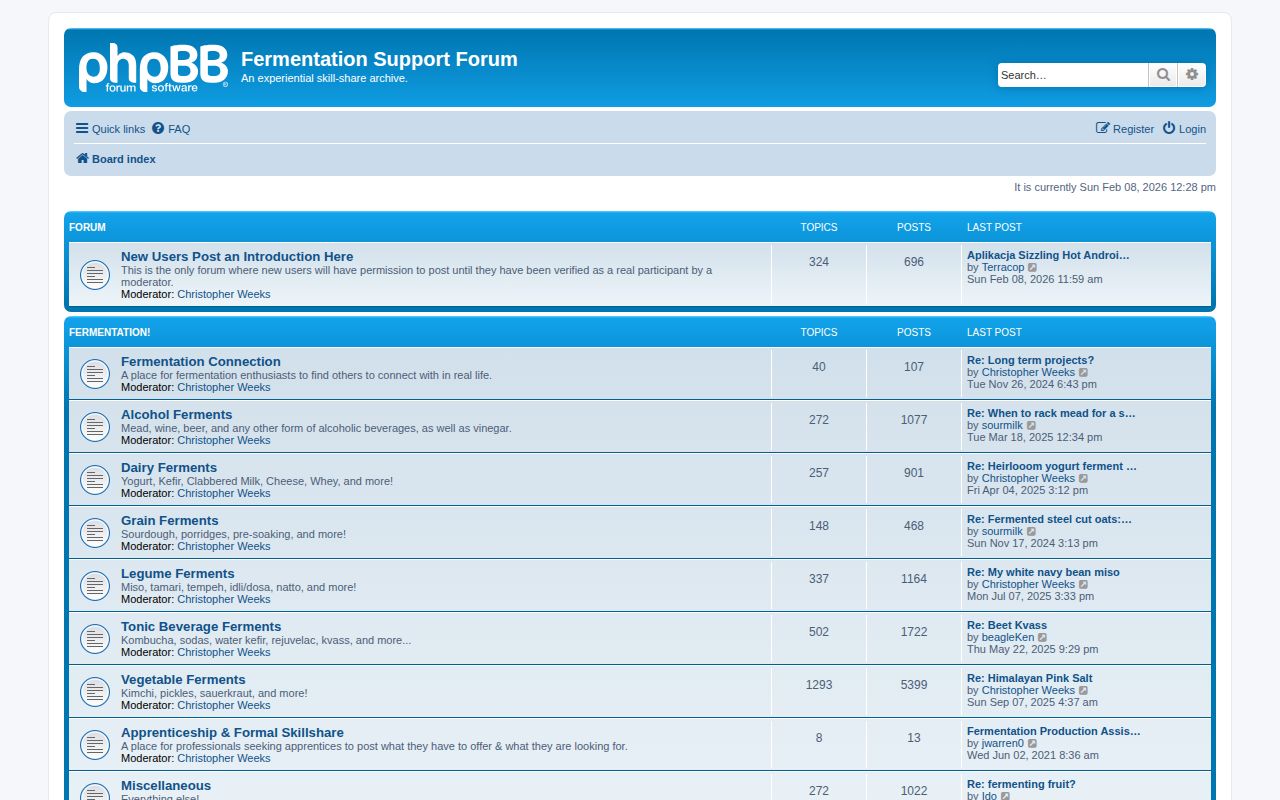Image resolution: width=1280 pixels, height=800 pixels.
Task: Click the power icon next to Login
Action: pyautogui.click(x=1168, y=128)
